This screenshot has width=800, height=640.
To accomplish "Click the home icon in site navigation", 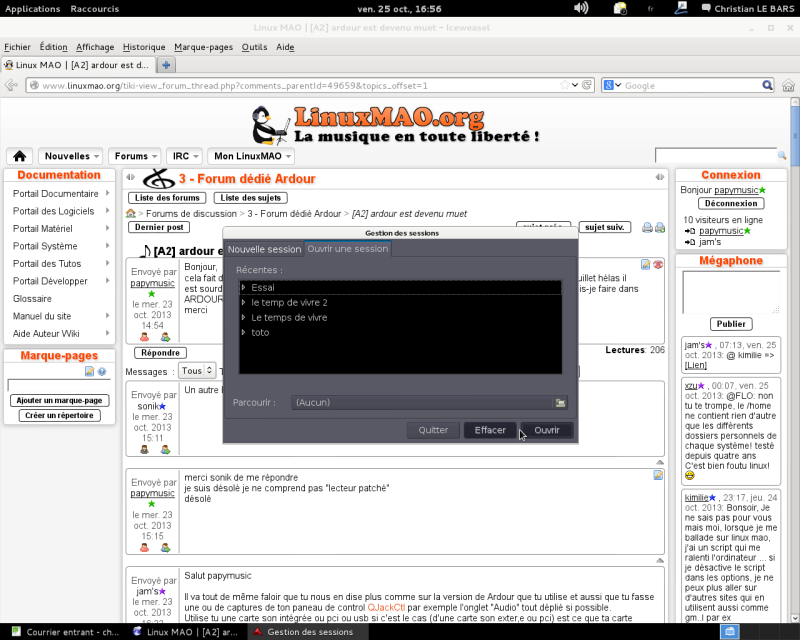I will [19, 156].
